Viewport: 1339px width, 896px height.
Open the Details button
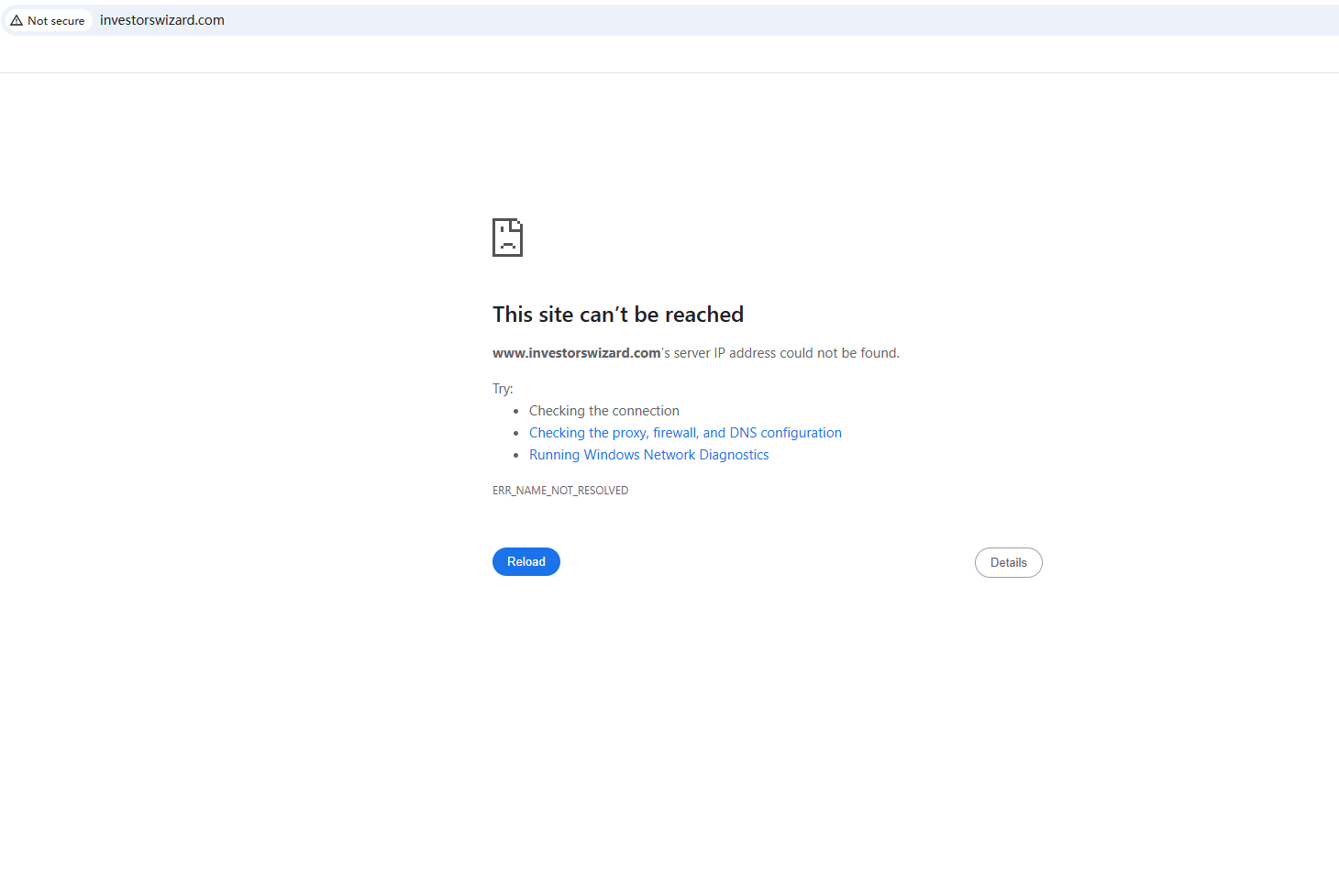[x=1009, y=563]
